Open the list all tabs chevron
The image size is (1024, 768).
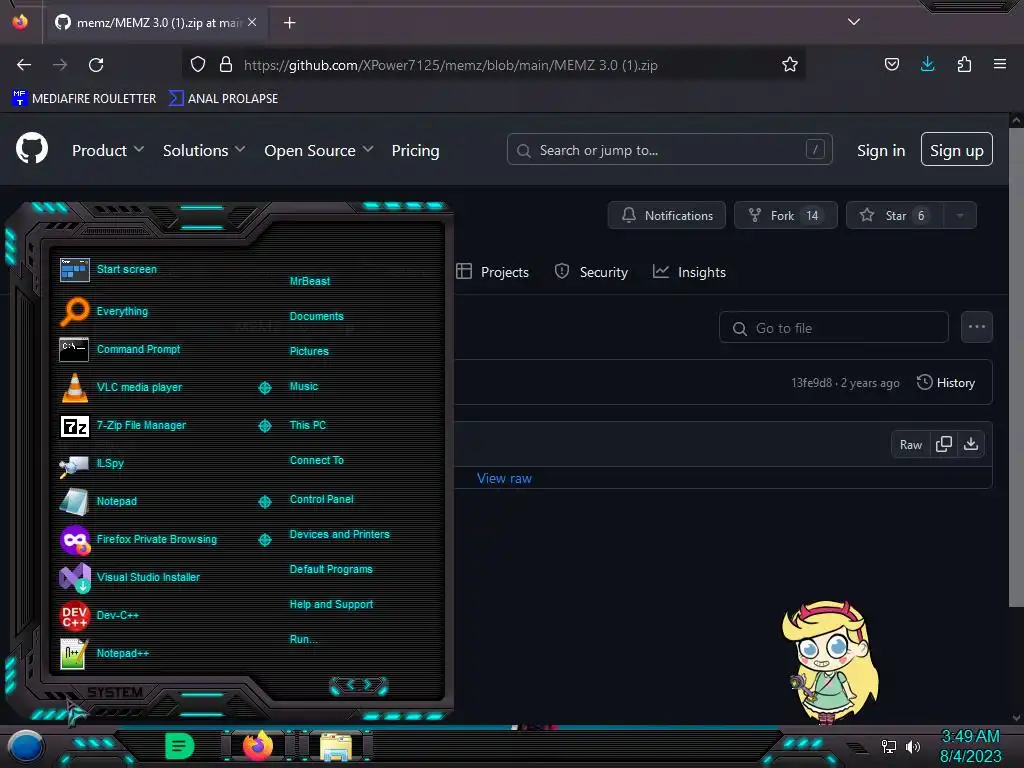[854, 22]
